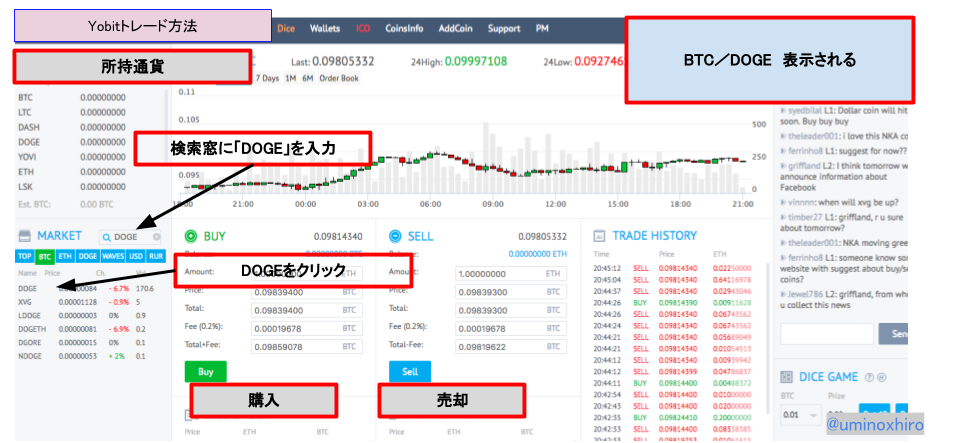
Task: Click the Buy Total input field
Action: click(x=307, y=310)
